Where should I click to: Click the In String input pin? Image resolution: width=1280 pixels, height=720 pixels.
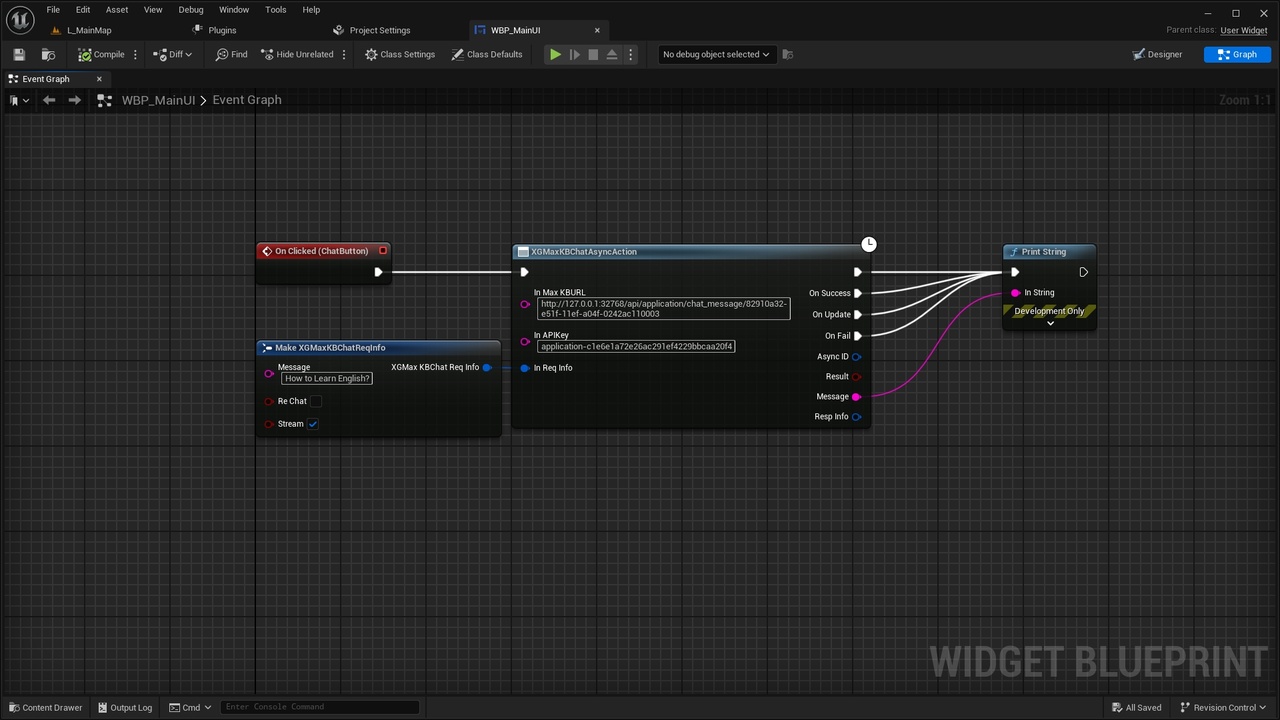click(x=1015, y=293)
